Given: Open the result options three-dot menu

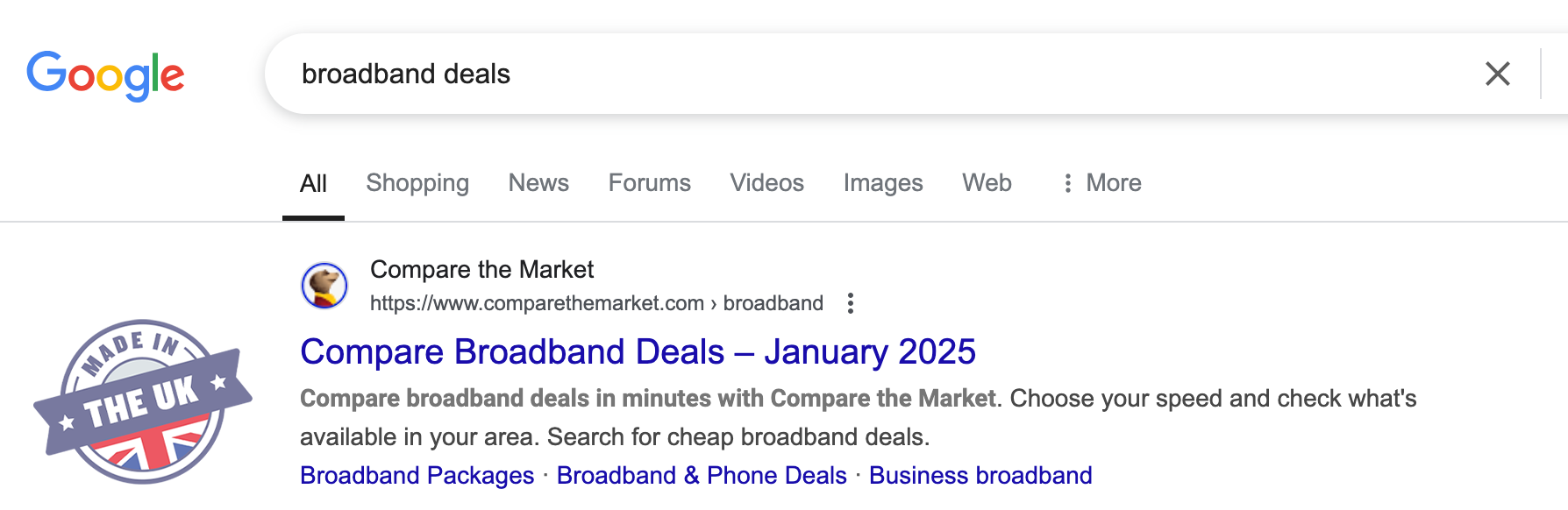Looking at the screenshot, I should click(x=850, y=303).
